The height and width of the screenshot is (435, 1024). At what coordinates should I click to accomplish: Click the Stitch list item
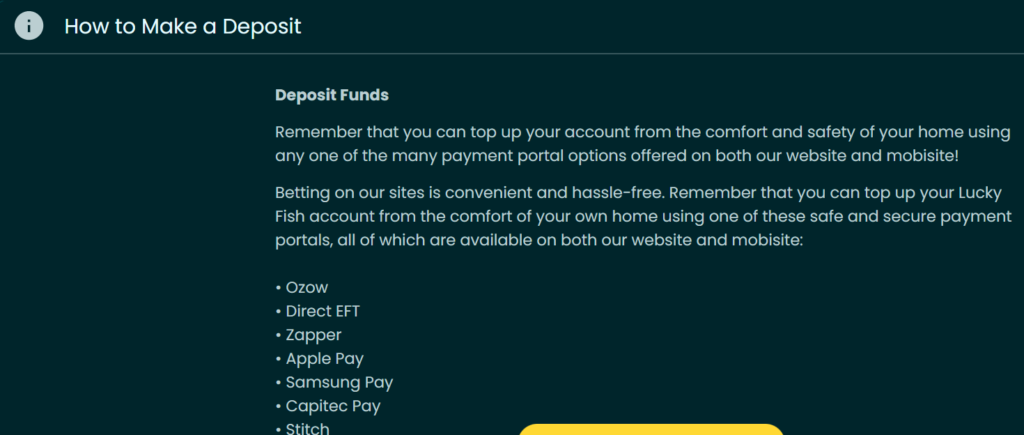pyautogui.click(x=308, y=429)
